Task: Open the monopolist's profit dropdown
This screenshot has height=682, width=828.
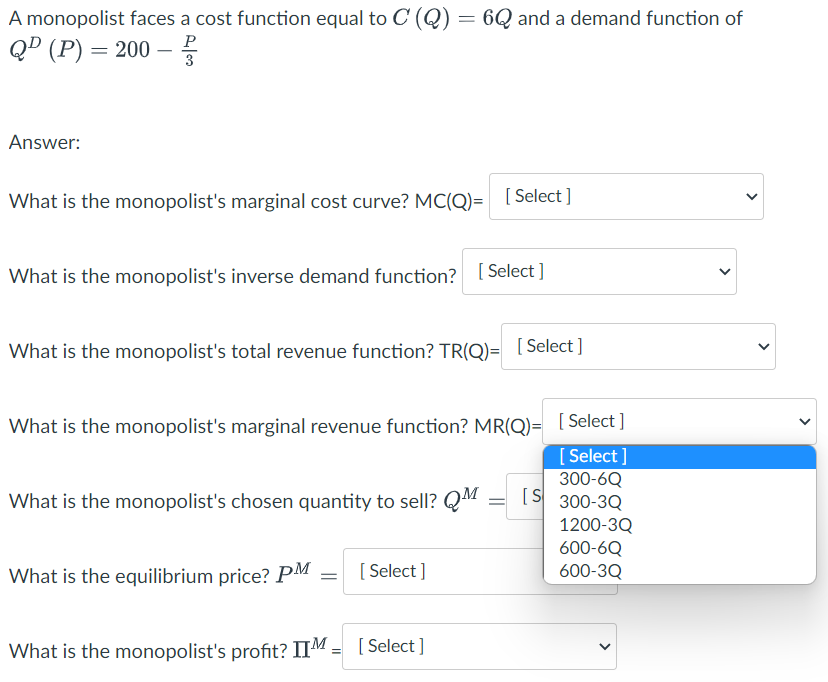Action: tap(478, 646)
